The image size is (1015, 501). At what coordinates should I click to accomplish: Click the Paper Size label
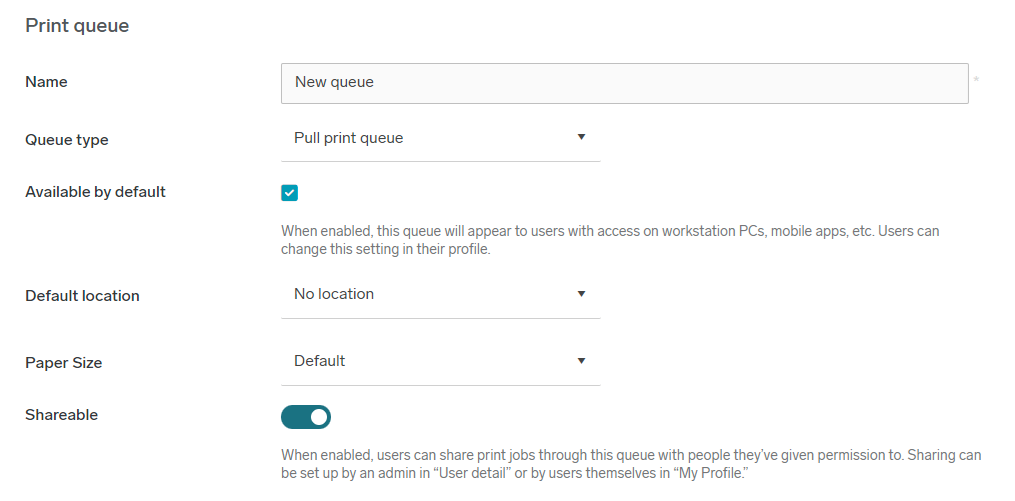[x=63, y=363]
